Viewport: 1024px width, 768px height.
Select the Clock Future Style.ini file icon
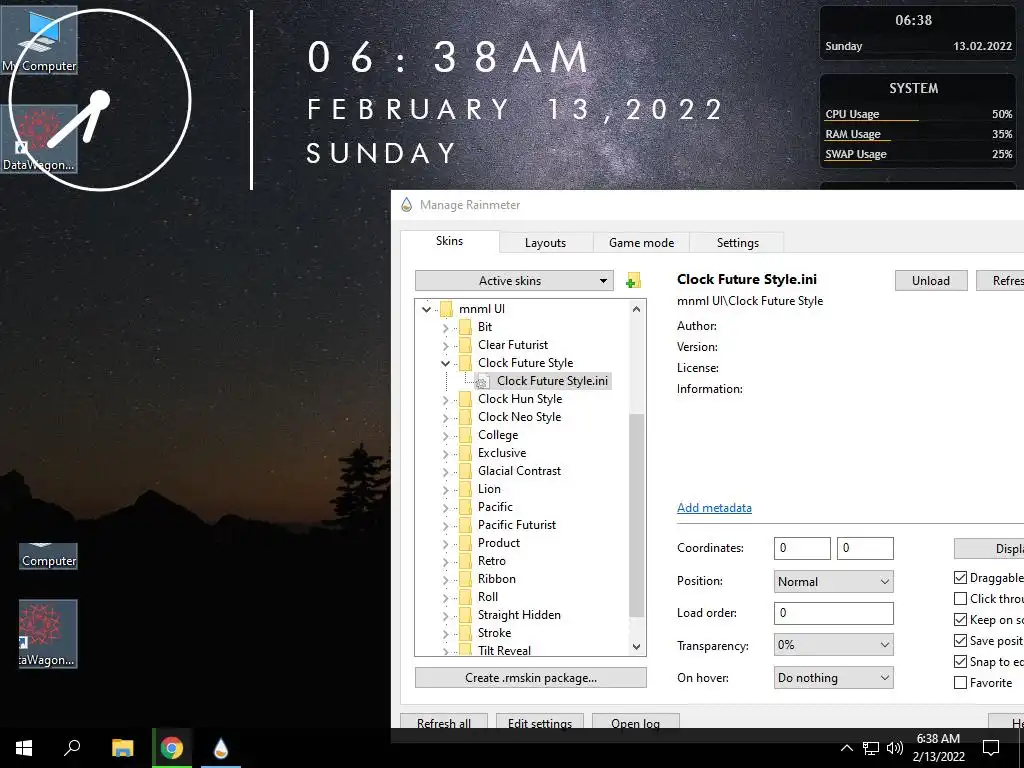(x=483, y=381)
